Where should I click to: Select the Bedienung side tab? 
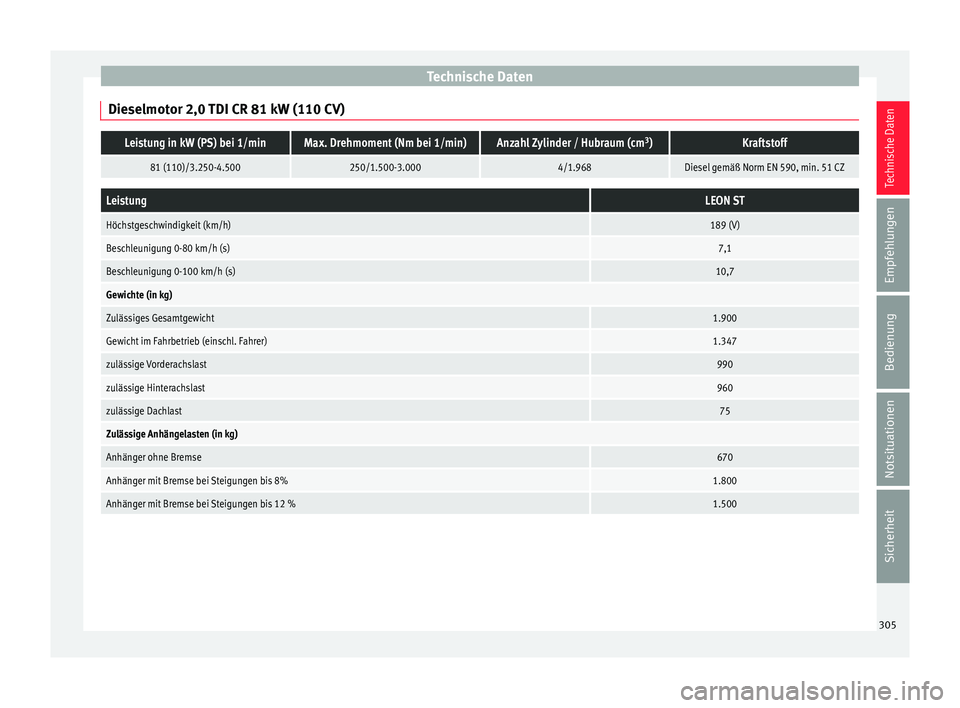click(892, 342)
